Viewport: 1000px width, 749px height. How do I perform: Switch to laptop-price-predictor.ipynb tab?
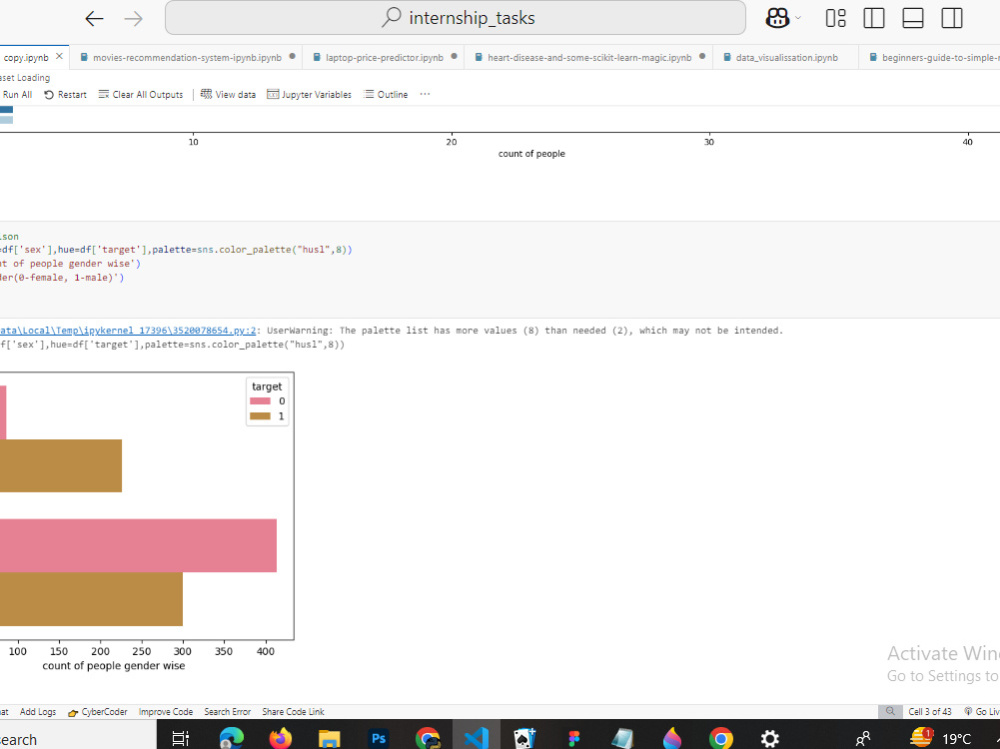(x=384, y=57)
